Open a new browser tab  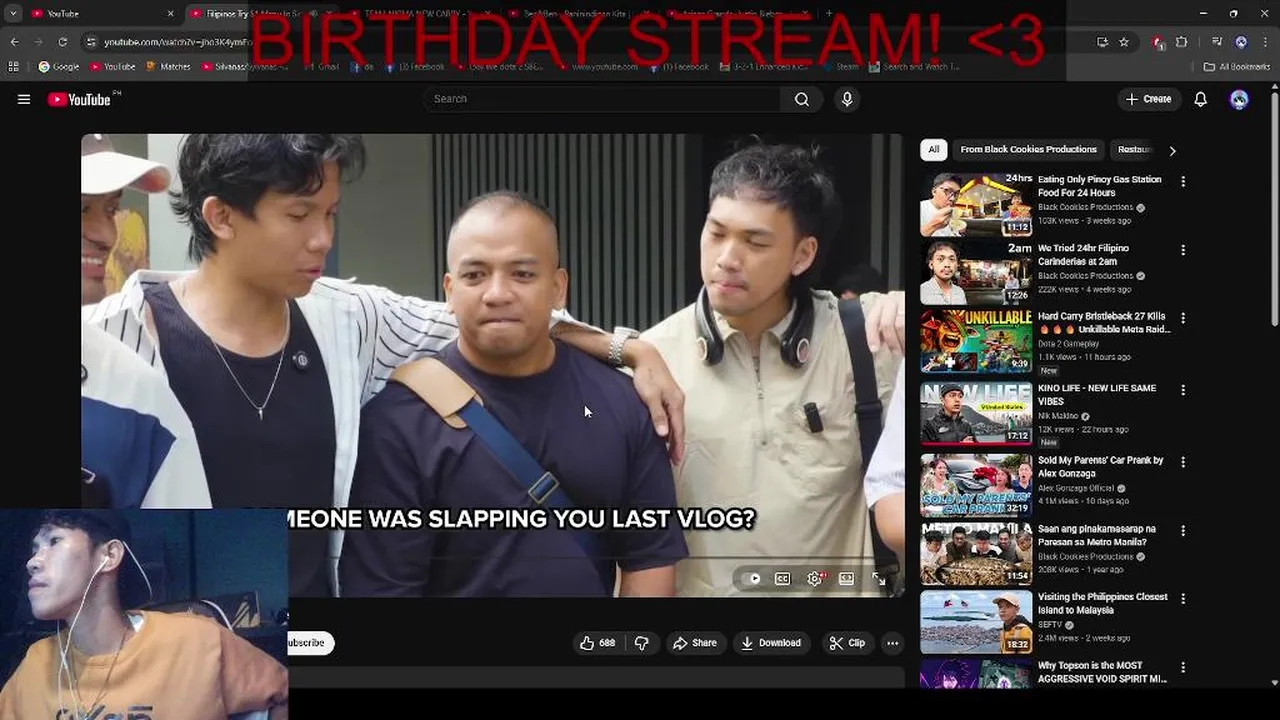click(828, 14)
